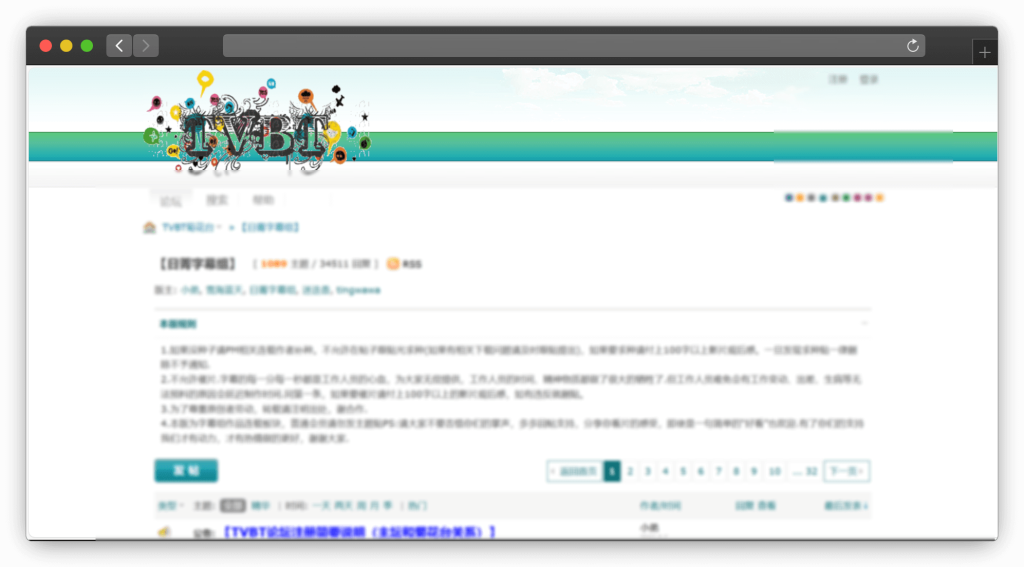The height and width of the screenshot is (567, 1024).
Task: Go to page 6
Action: [x=701, y=471]
